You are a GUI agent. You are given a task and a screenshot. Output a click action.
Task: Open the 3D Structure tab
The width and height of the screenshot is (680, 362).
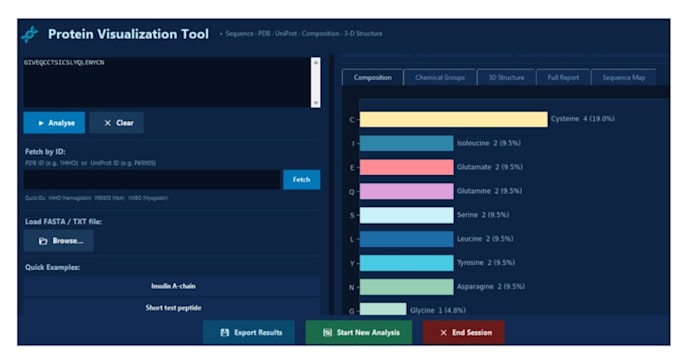pos(506,78)
